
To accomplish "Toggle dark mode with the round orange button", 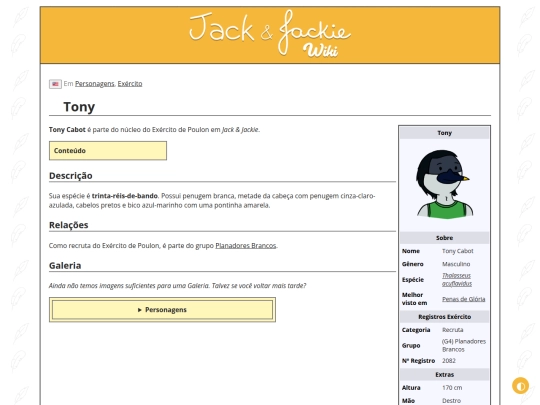I will click(x=520, y=386).
